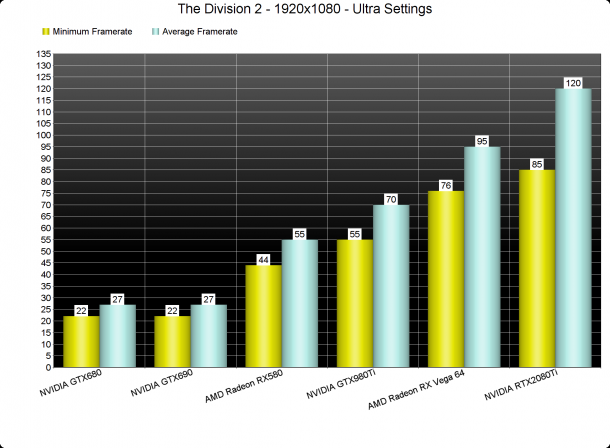This screenshot has width=610, height=448.
Task: Click the "135" y-axis tick label
Action: point(44,54)
